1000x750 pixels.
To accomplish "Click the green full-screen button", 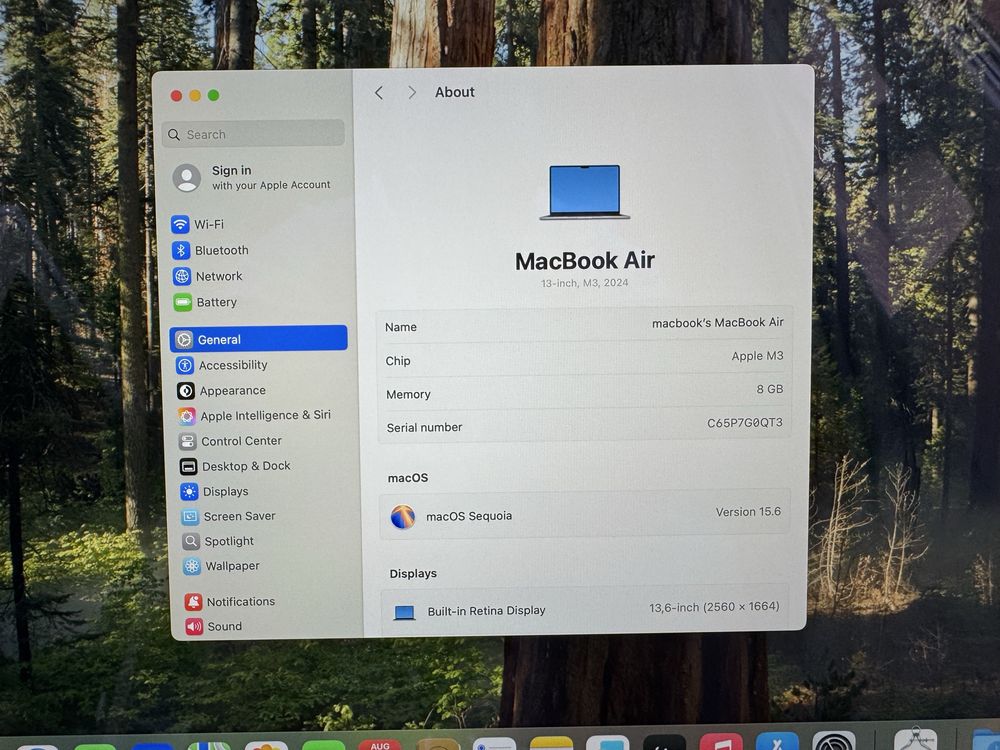I will pyautogui.click(x=214, y=95).
